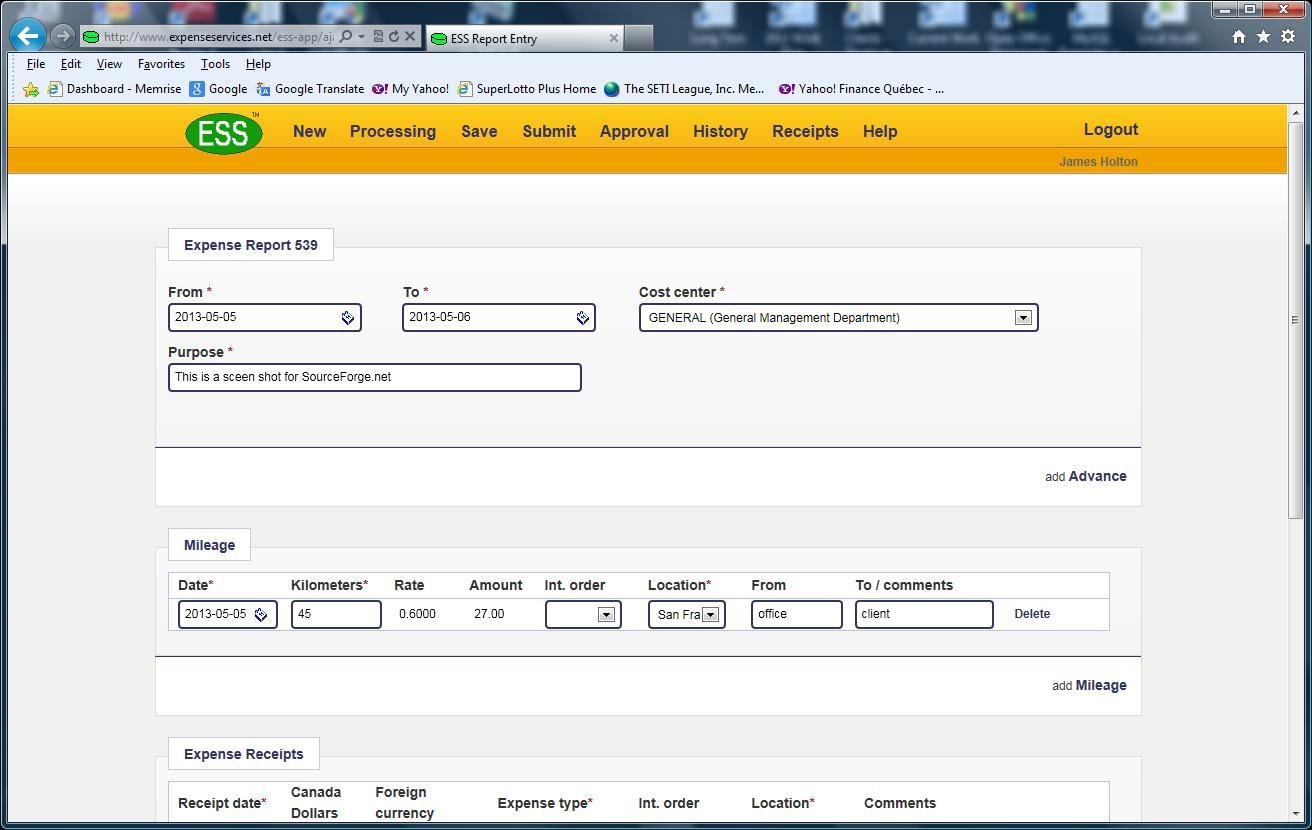
Task: Toggle Compatibility View in the address bar
Action: click(x=380, y=36)
